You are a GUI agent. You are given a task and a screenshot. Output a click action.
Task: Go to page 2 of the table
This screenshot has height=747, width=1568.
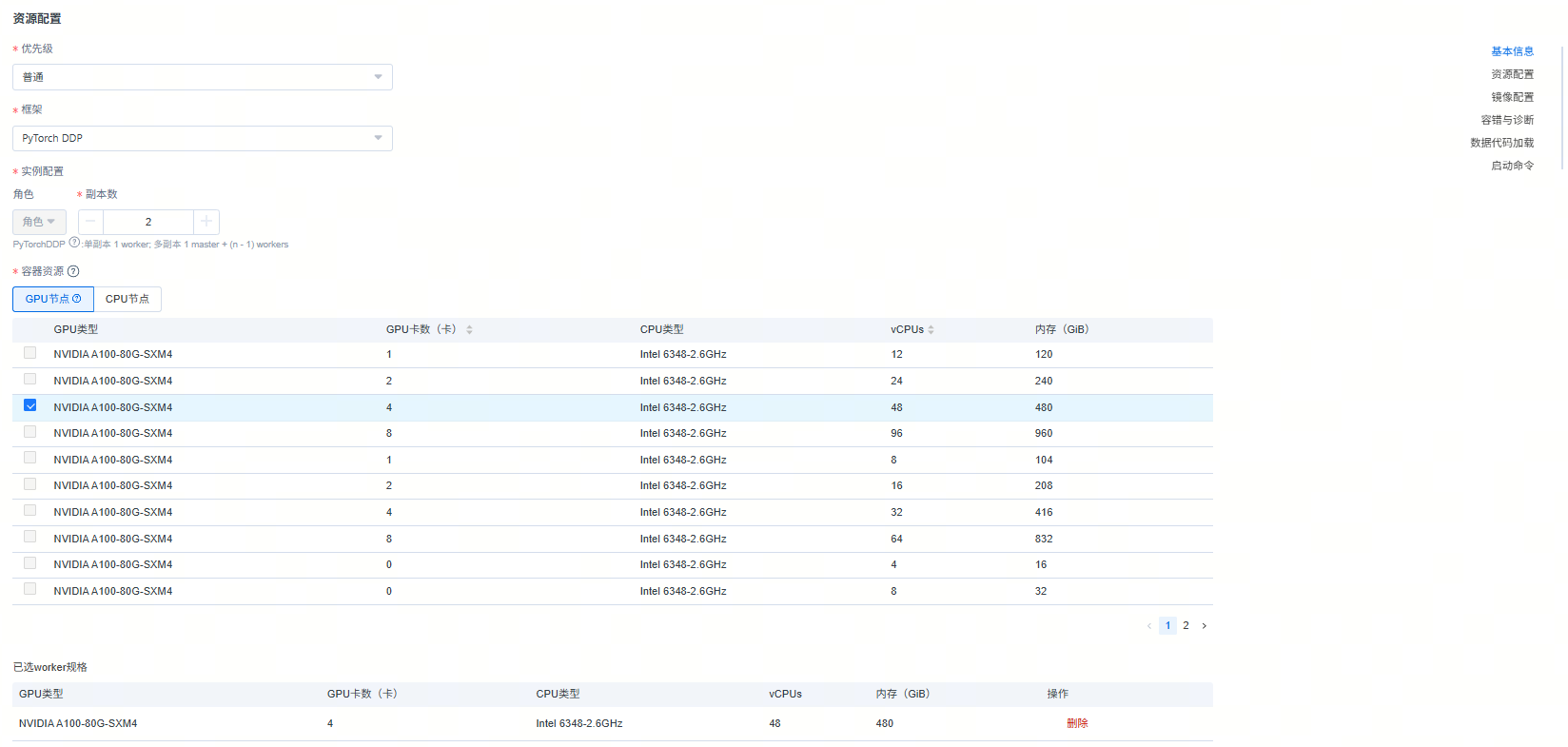coord(1186,626)
